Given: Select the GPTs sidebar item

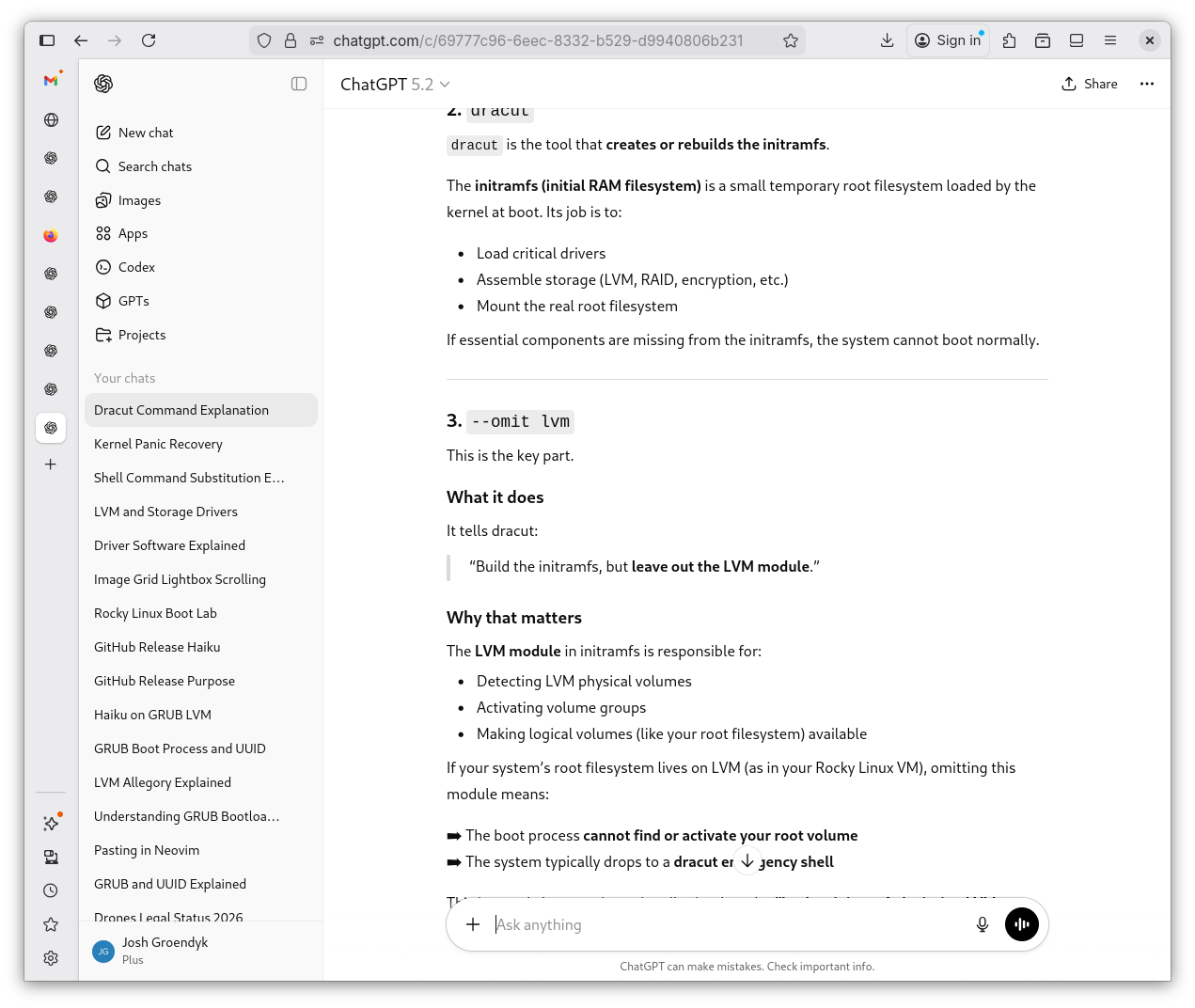Looking at the screenshot, I should pos(134,301).
